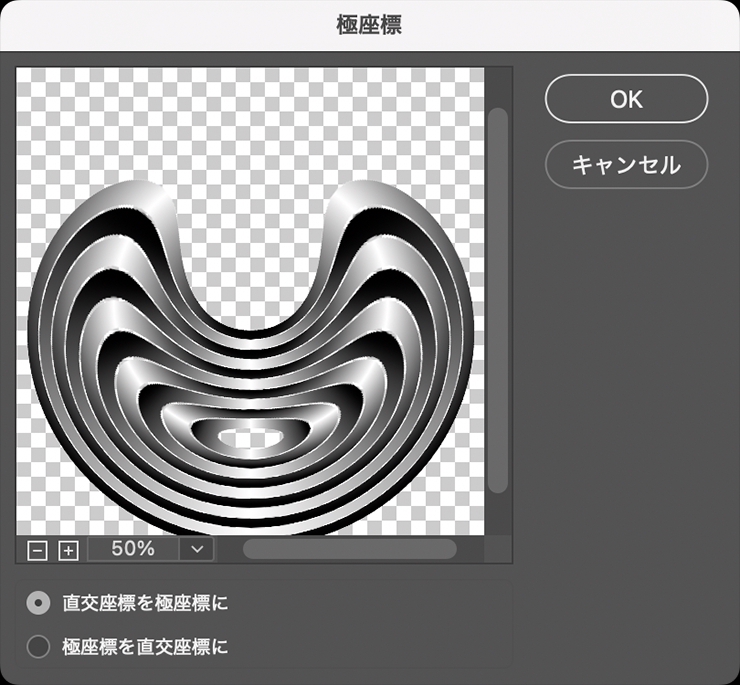Dismiss dialog with キャンセル button

[x=626, y=165]
